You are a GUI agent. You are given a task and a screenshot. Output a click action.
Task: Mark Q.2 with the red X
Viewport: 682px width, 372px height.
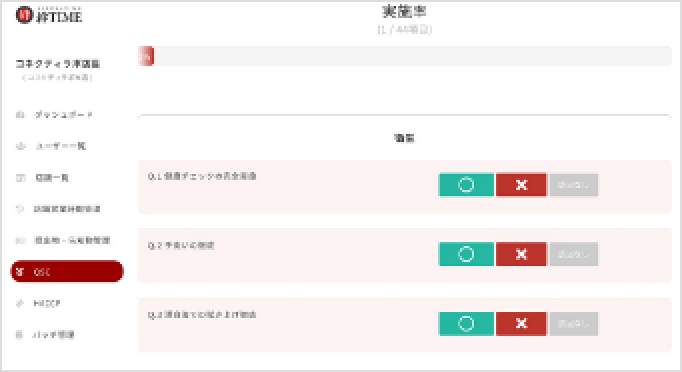521,254
